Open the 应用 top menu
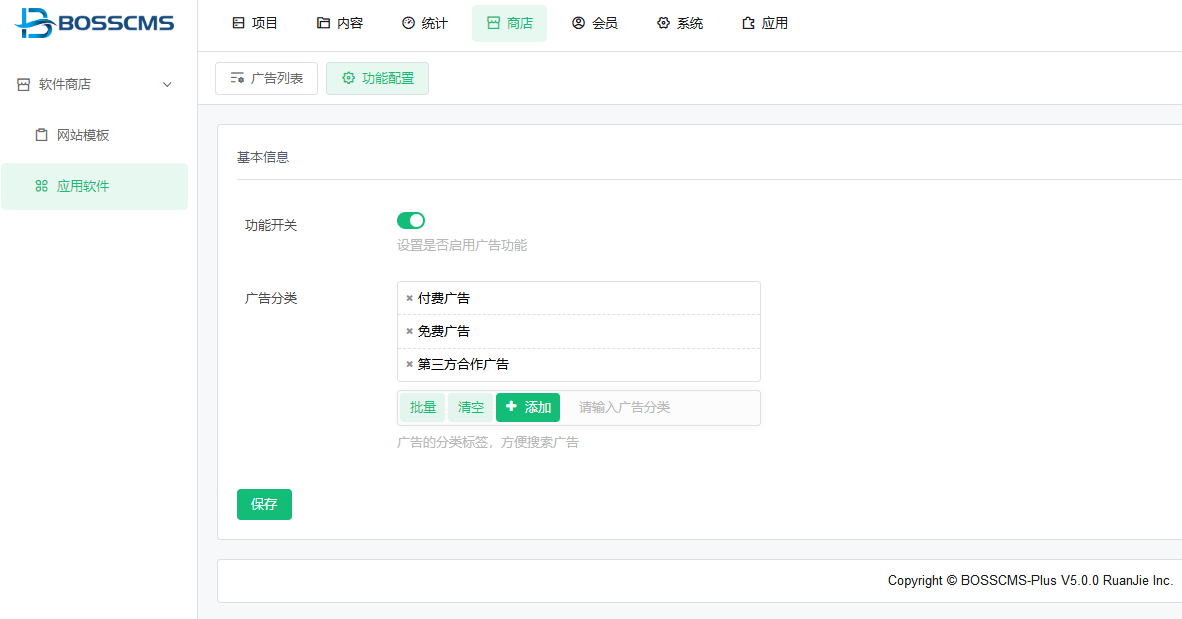 (765, 23)
